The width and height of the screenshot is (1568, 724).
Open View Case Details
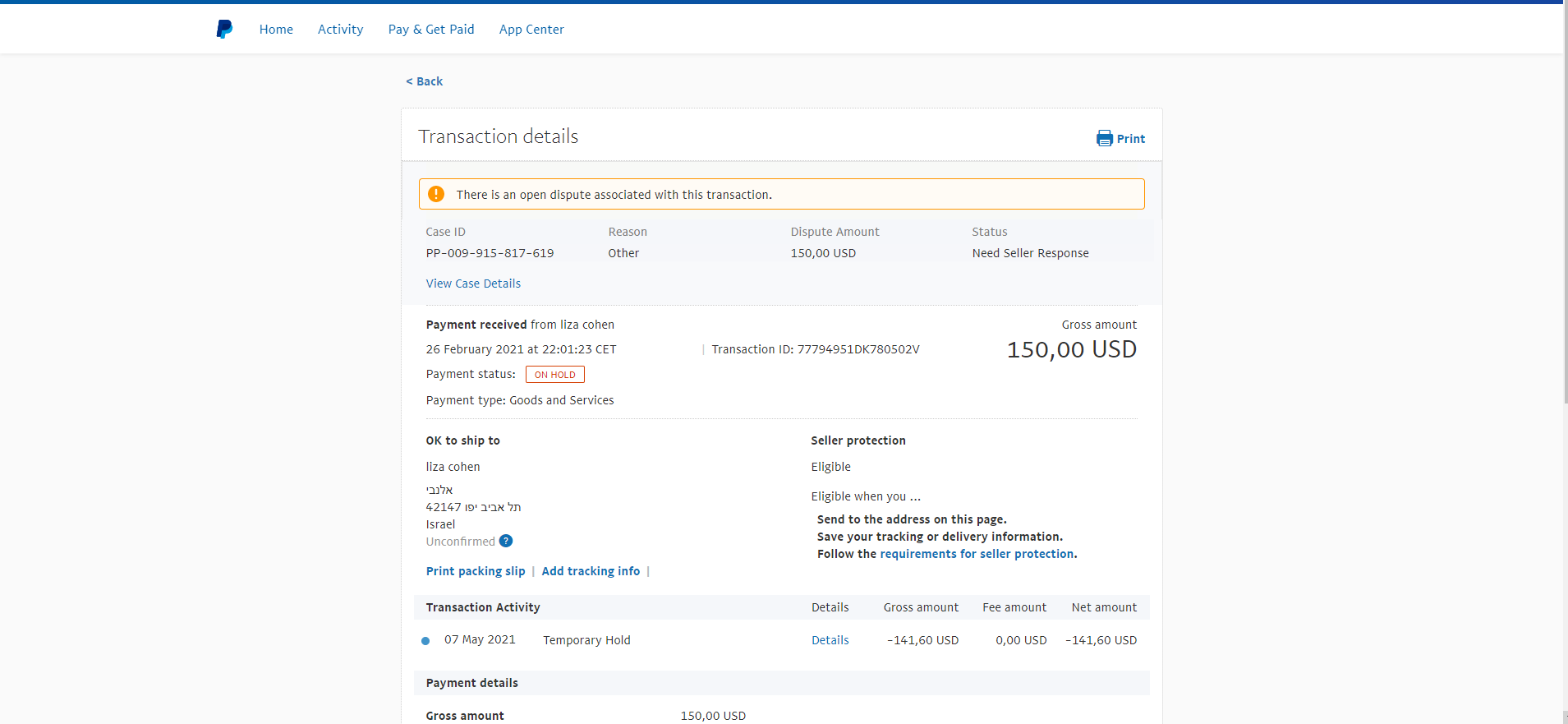tap(473, 284)
